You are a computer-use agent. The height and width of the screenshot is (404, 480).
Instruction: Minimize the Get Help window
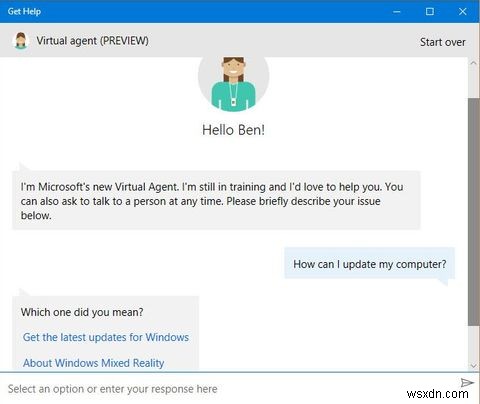(x=397, y=12)
